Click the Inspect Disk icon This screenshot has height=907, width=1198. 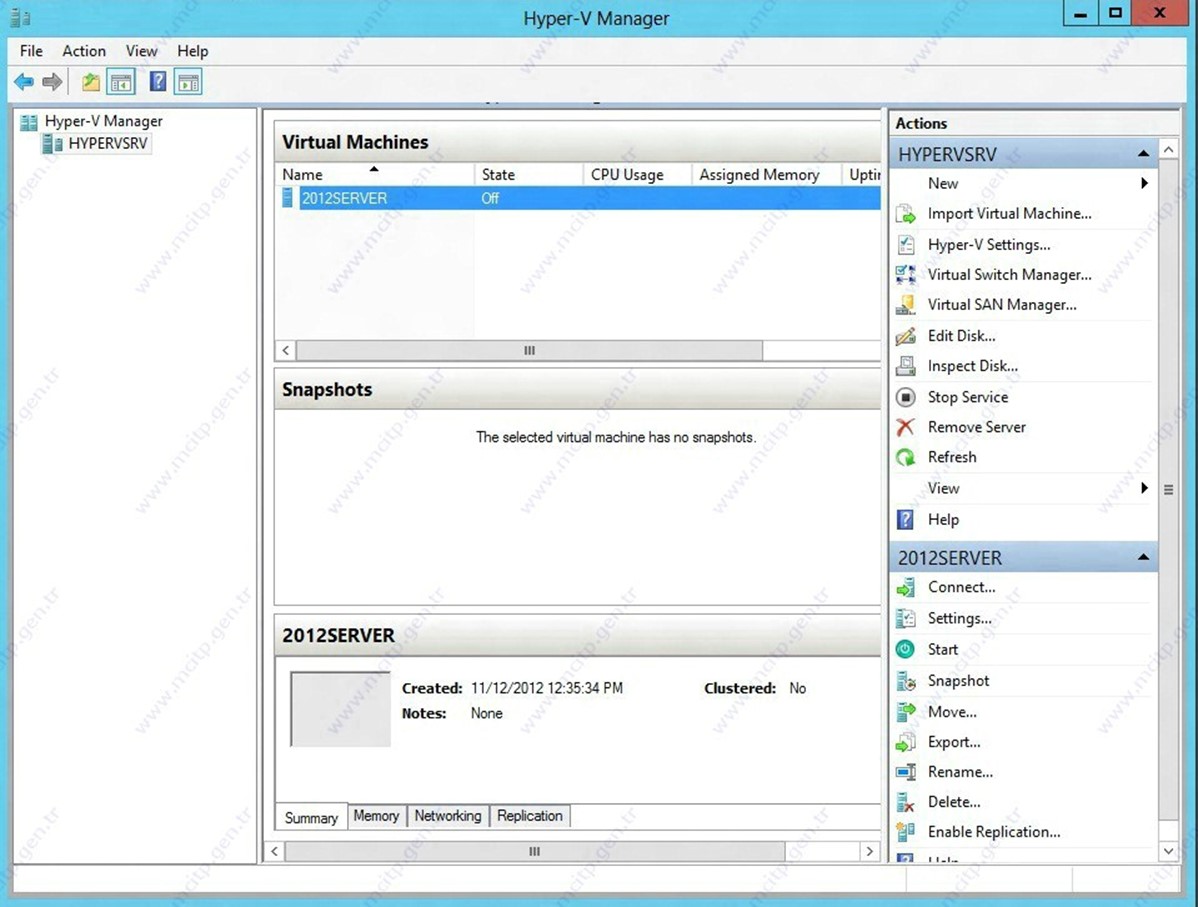pos(905,366)
